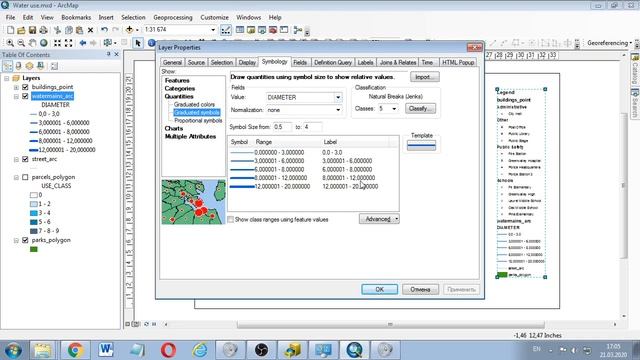Screen dimensions: 640x360
Task: Open the ModelBuilder icon in toolbar
Action: 298,30
